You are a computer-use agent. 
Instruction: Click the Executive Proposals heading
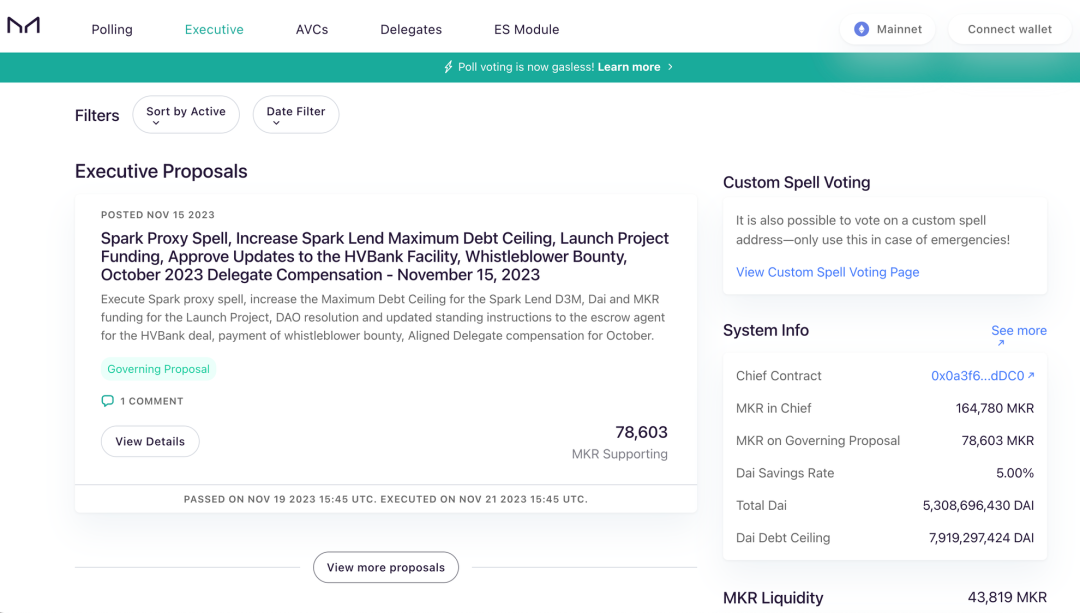pos(161,172)
